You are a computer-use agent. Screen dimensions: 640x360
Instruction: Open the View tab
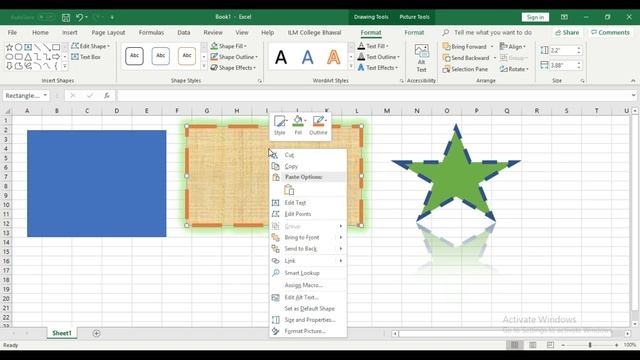click(242, 32)
